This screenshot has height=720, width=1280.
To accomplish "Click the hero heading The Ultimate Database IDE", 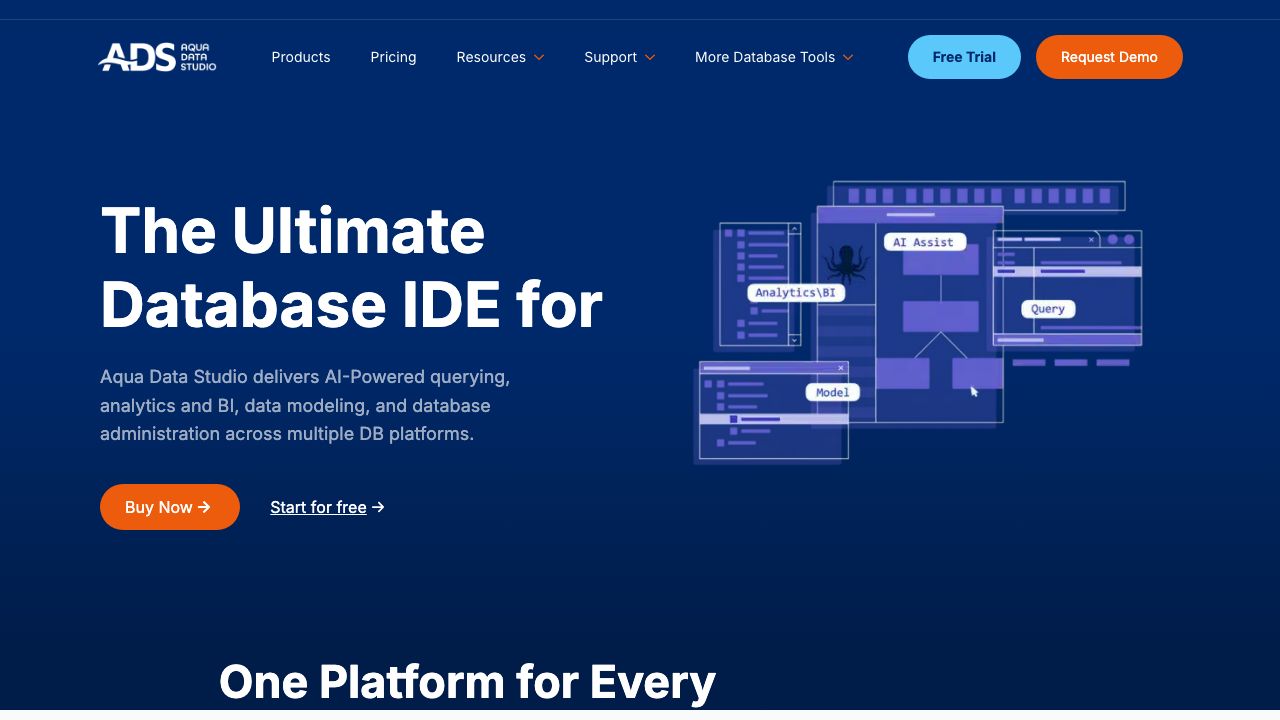I will pos(351,267).
